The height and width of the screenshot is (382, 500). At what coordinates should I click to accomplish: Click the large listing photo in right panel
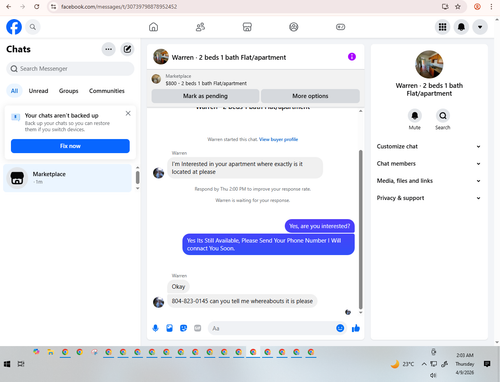(429, 64)
